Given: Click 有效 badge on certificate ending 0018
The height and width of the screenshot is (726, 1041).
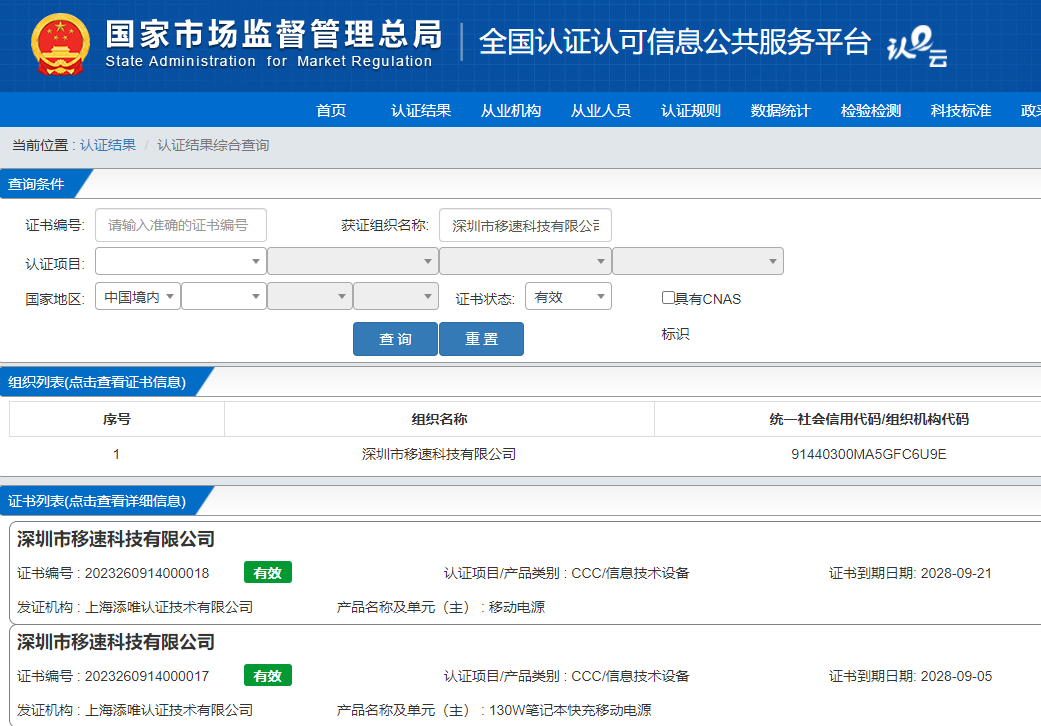Looking at the screenshot, I should click(x=268, y=572).
